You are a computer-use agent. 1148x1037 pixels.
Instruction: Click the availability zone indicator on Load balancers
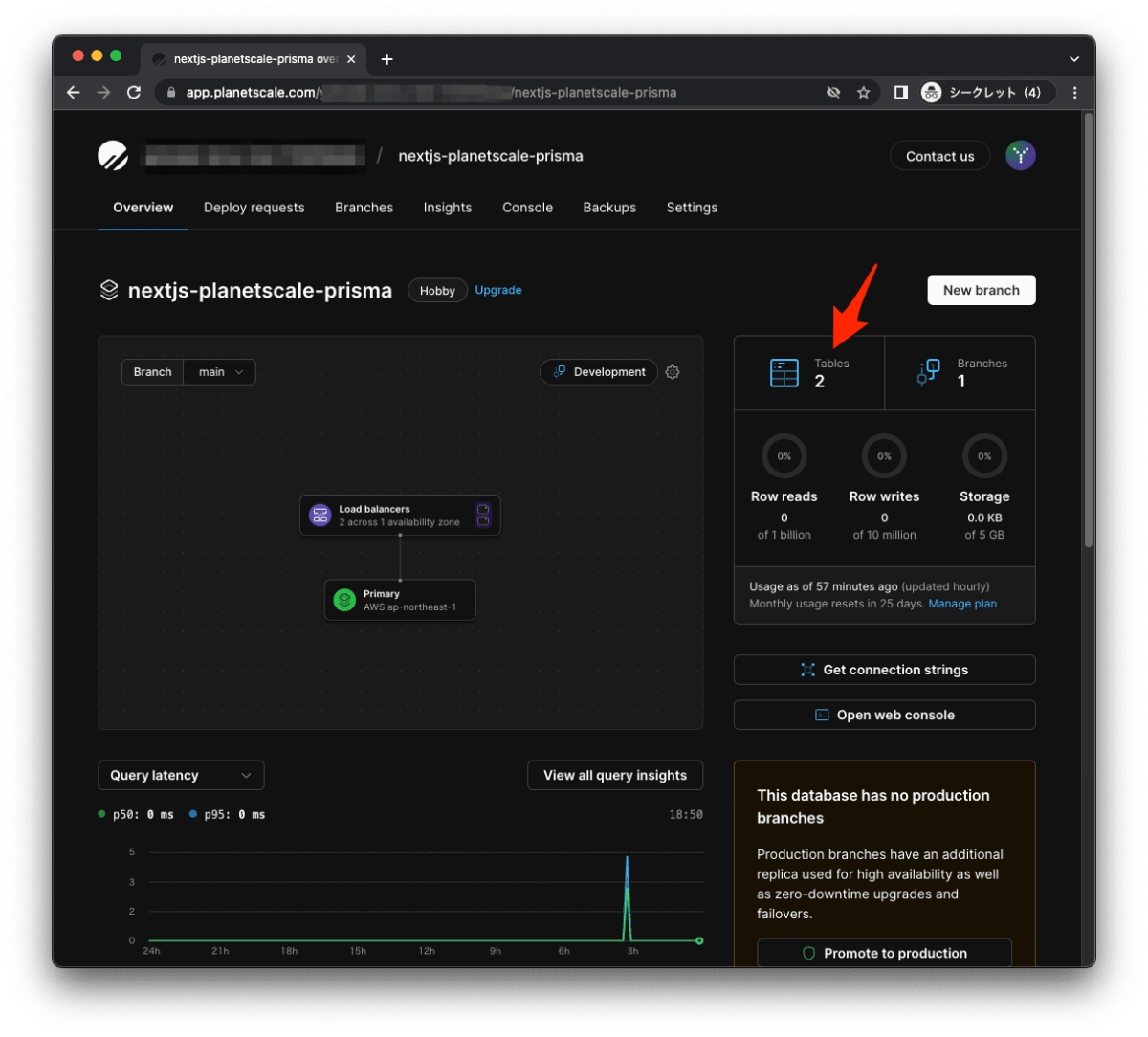pyautogui.click(x=483, y=515)
